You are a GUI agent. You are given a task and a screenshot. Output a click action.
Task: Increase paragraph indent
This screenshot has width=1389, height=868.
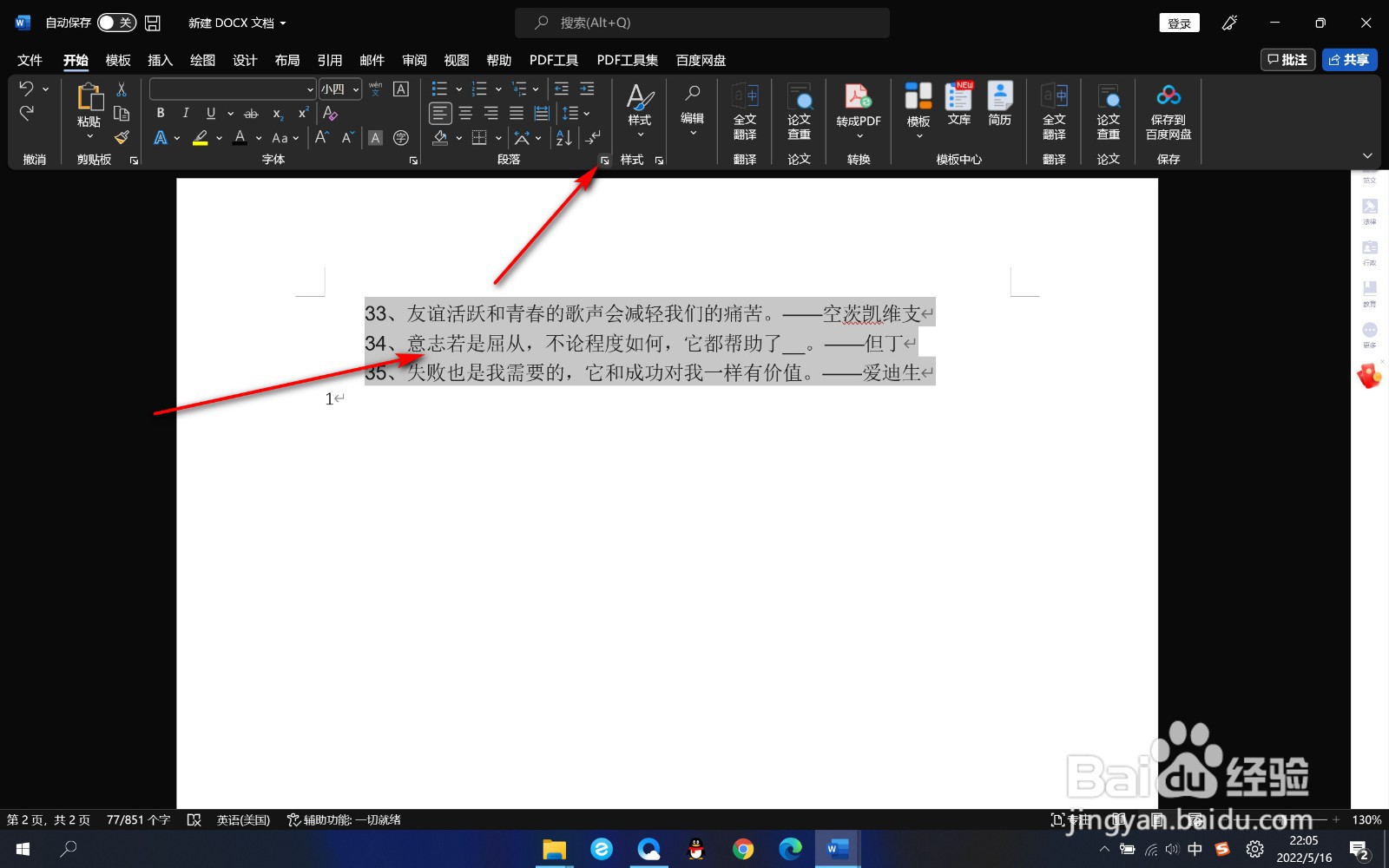coord(588,89)
